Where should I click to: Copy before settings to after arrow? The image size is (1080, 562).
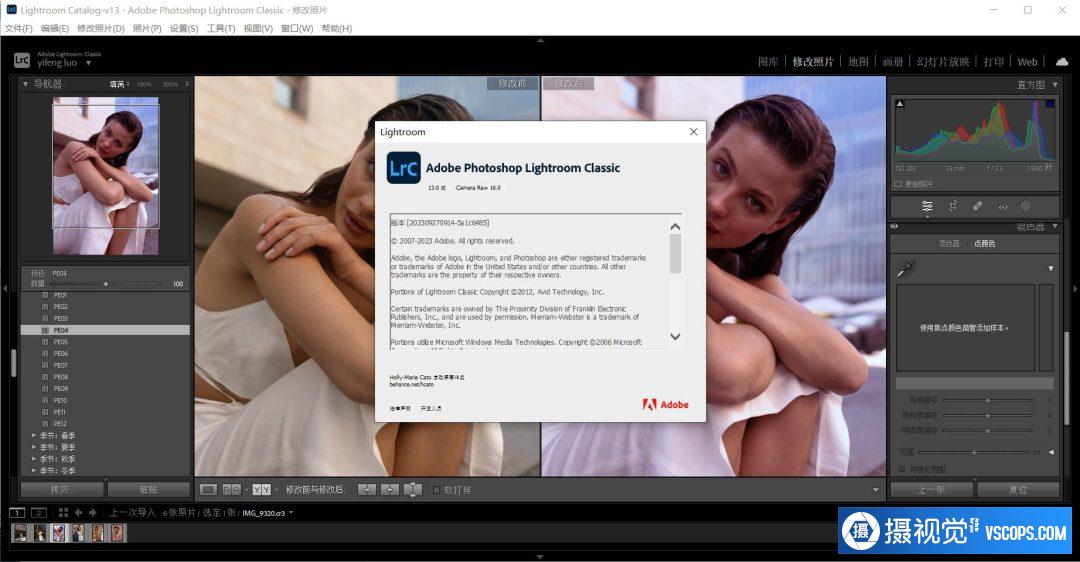click(x=367, y=490)
